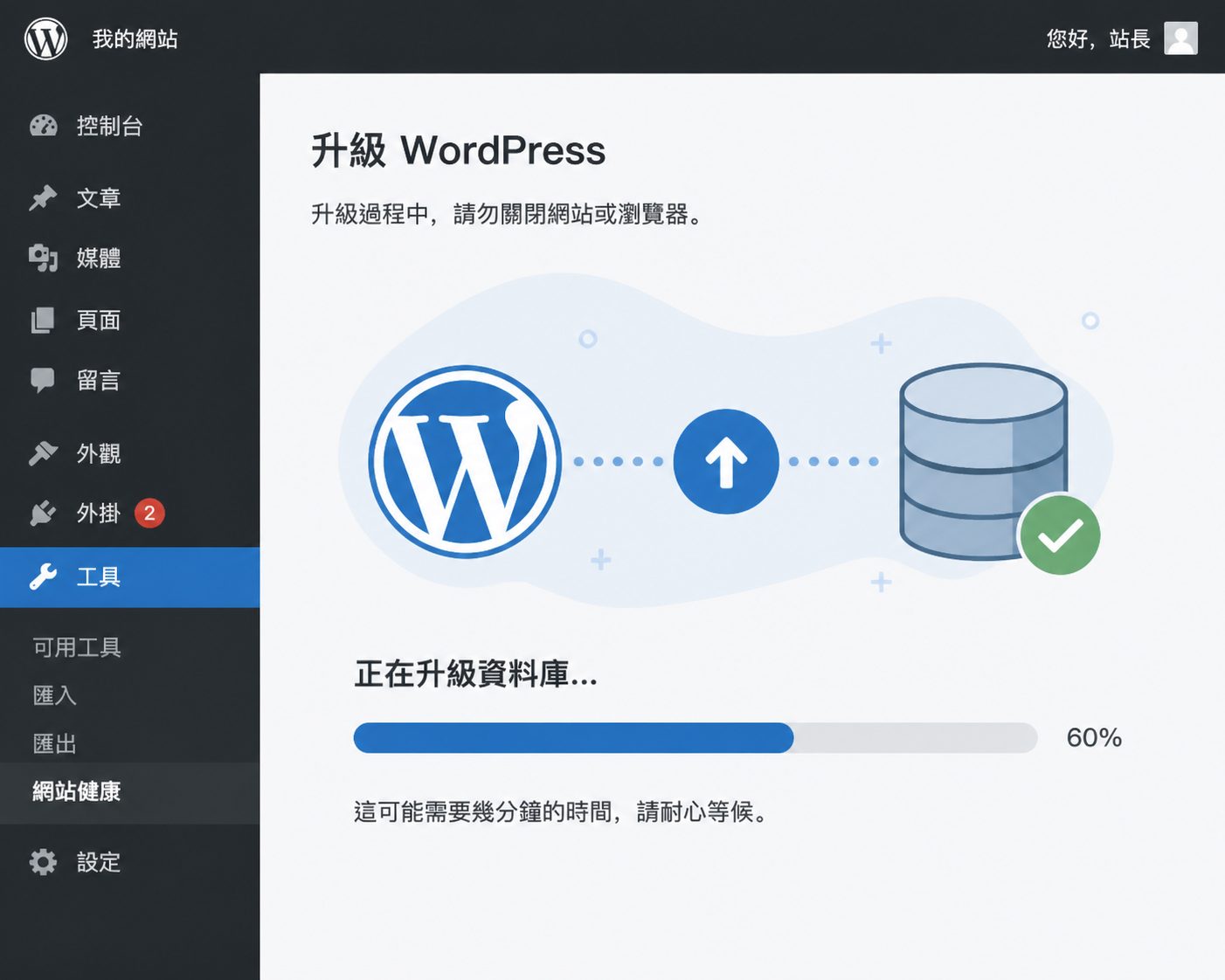Select 外掛 in the sidebar
Viewport: 1225px width, 980px height.
pos(129,514)
